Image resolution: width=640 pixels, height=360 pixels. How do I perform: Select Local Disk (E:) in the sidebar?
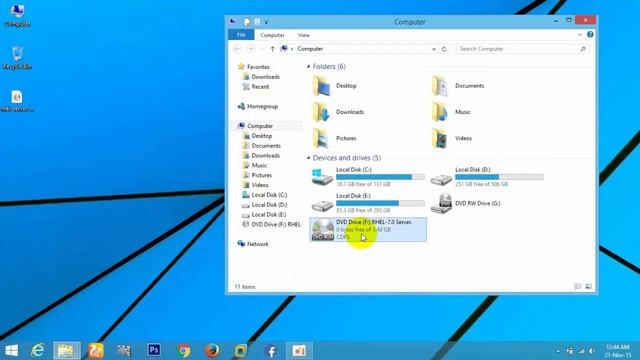pos(269,215)
